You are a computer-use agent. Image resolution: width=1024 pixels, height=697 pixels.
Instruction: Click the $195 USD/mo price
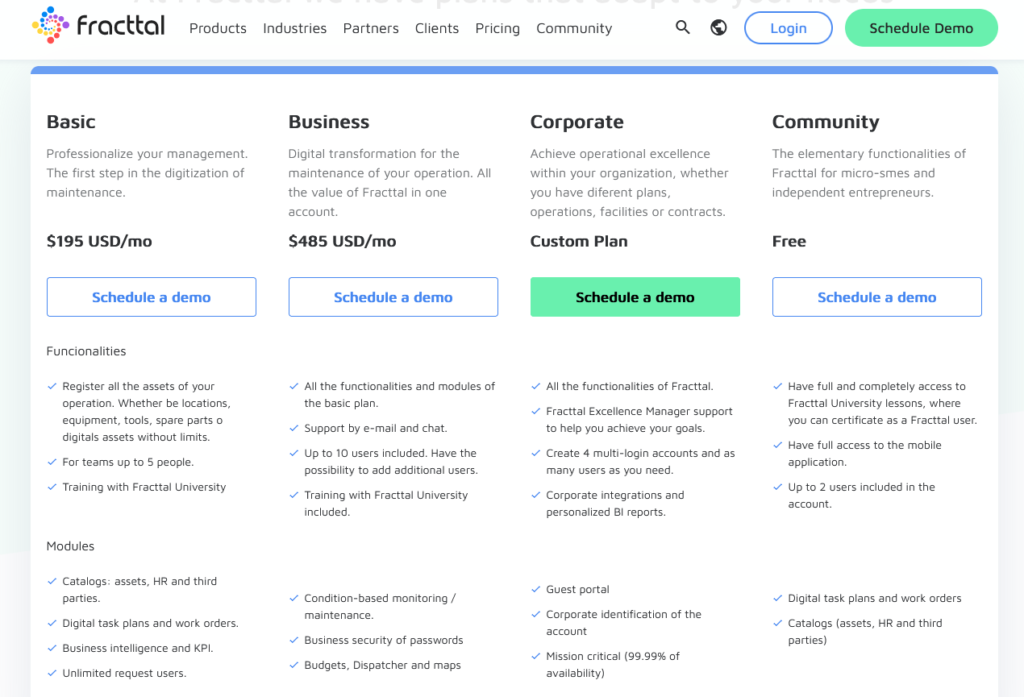(99, 241)
